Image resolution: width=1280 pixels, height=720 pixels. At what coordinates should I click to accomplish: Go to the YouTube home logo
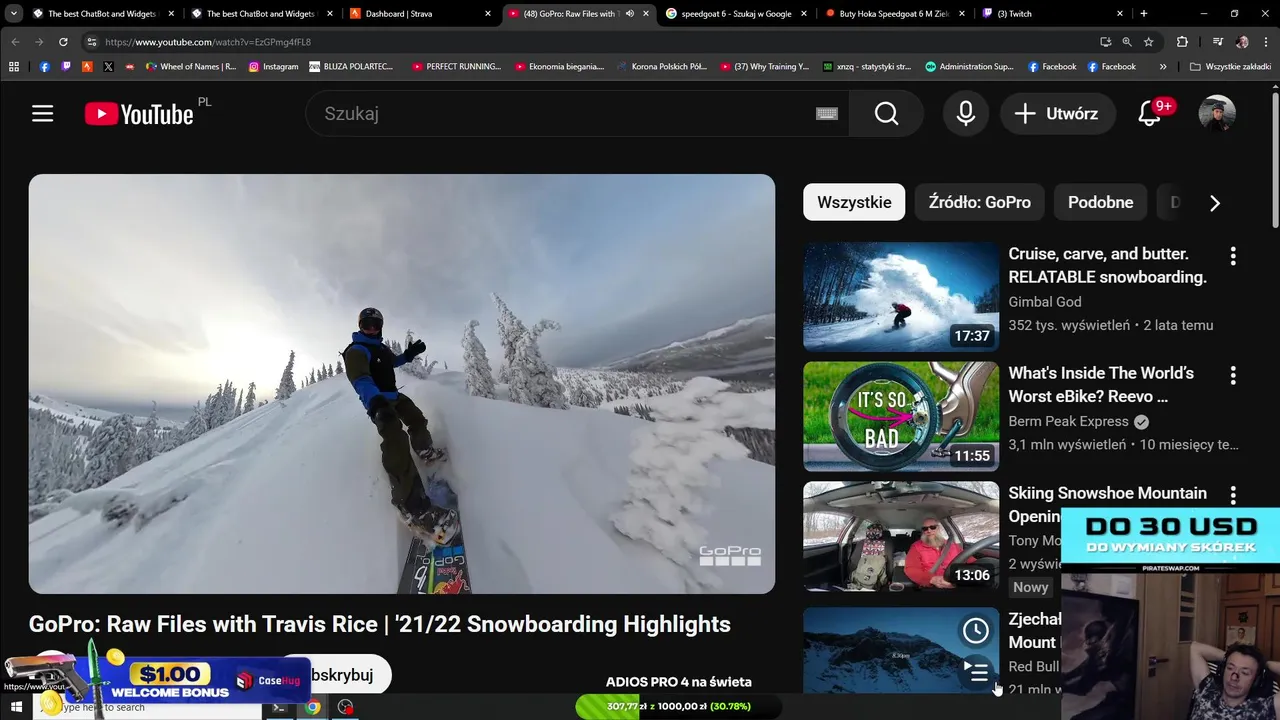(139, 114)
